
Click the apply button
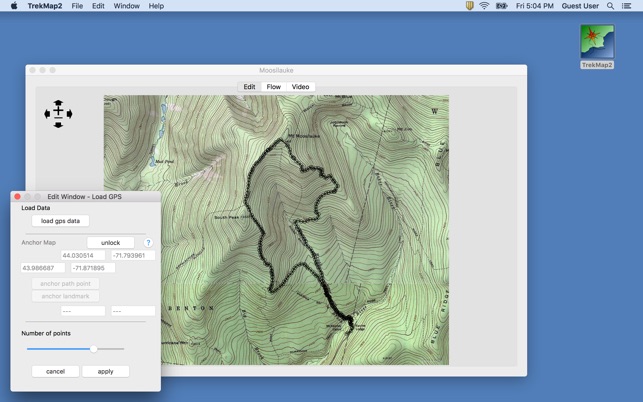[105, 371]
